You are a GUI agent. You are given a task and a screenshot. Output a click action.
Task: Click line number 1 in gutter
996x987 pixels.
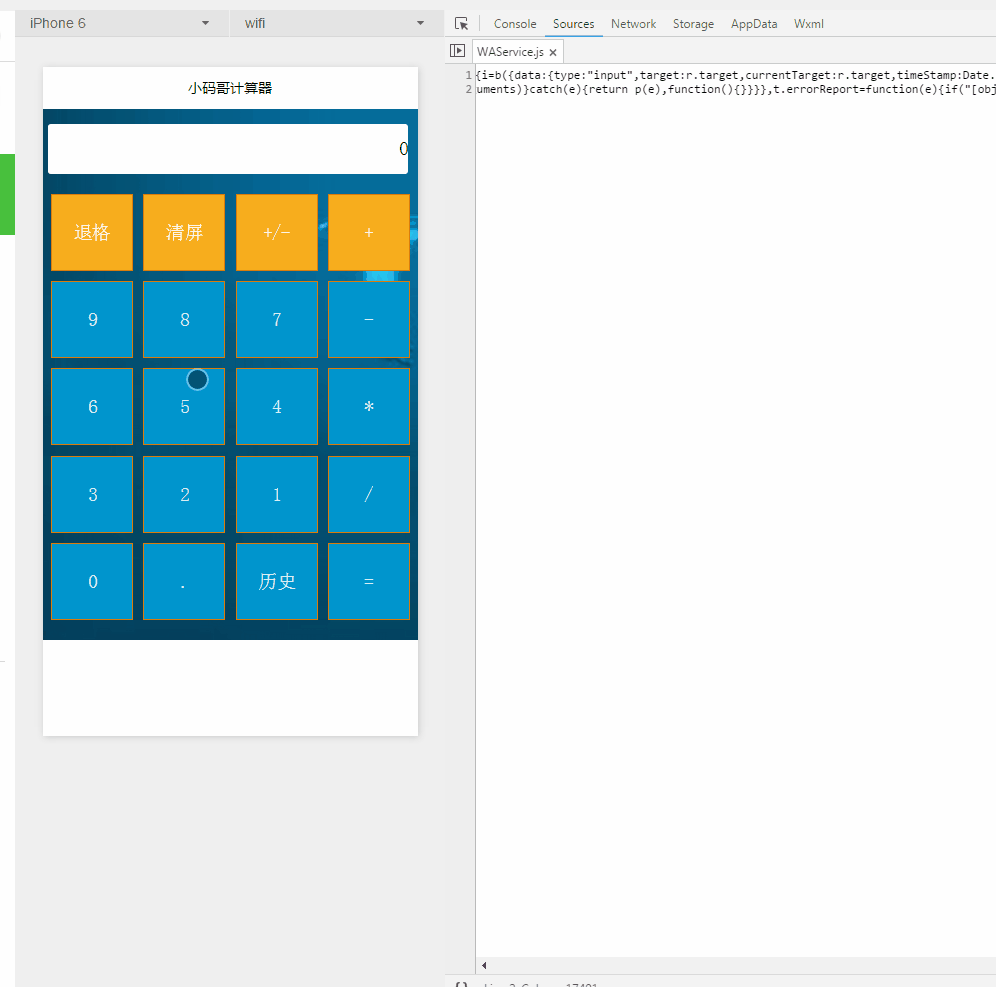pyautogui.click(x=469, y=75)
